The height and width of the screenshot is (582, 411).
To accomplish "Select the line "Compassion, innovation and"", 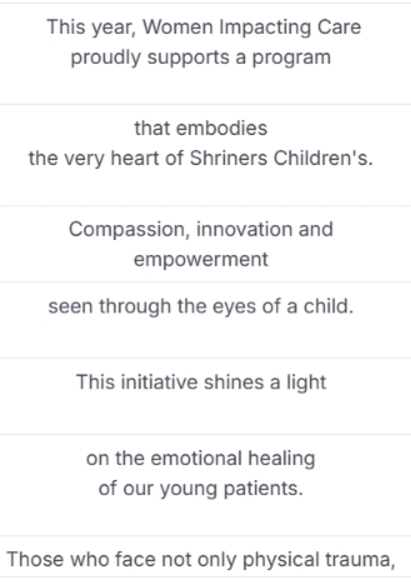I will 201,229.
